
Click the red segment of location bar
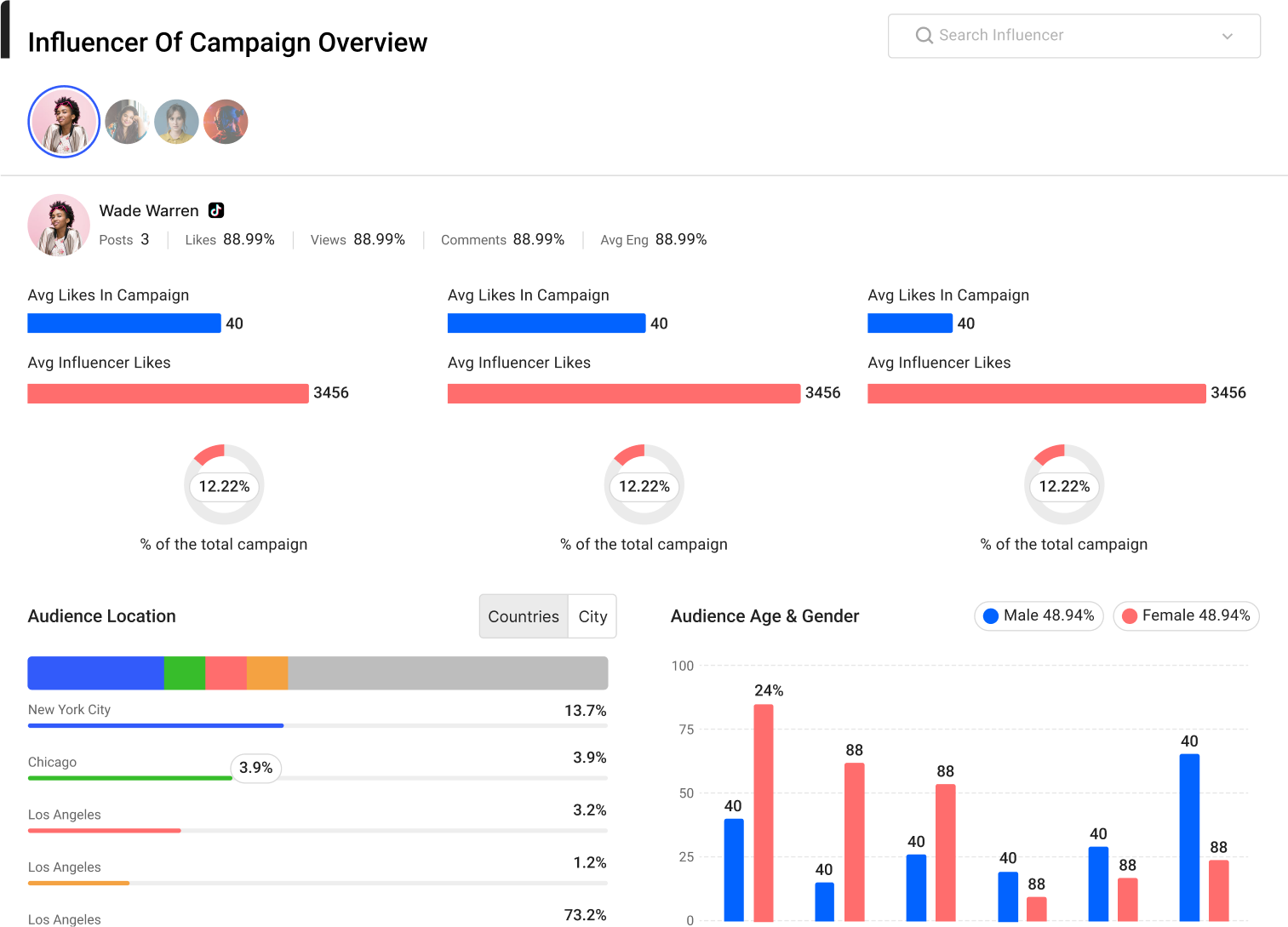click(226, 673)
